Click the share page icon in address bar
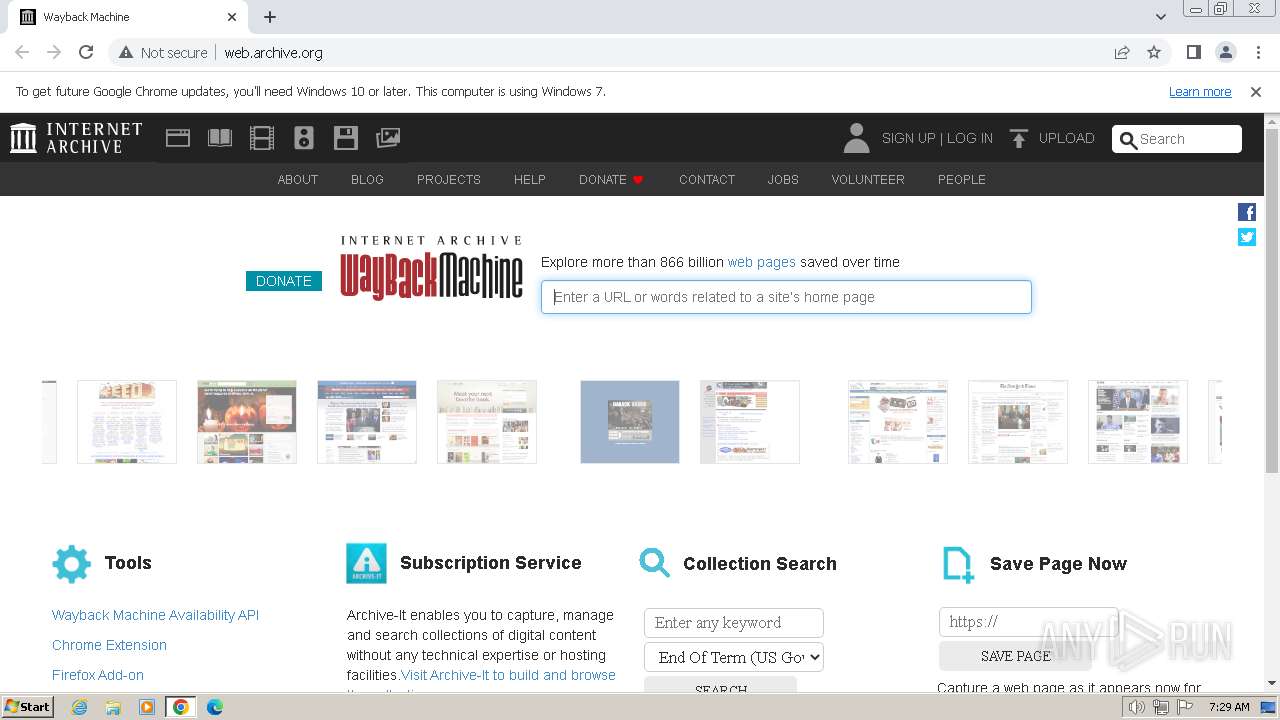 click(x=1122, y=52)
